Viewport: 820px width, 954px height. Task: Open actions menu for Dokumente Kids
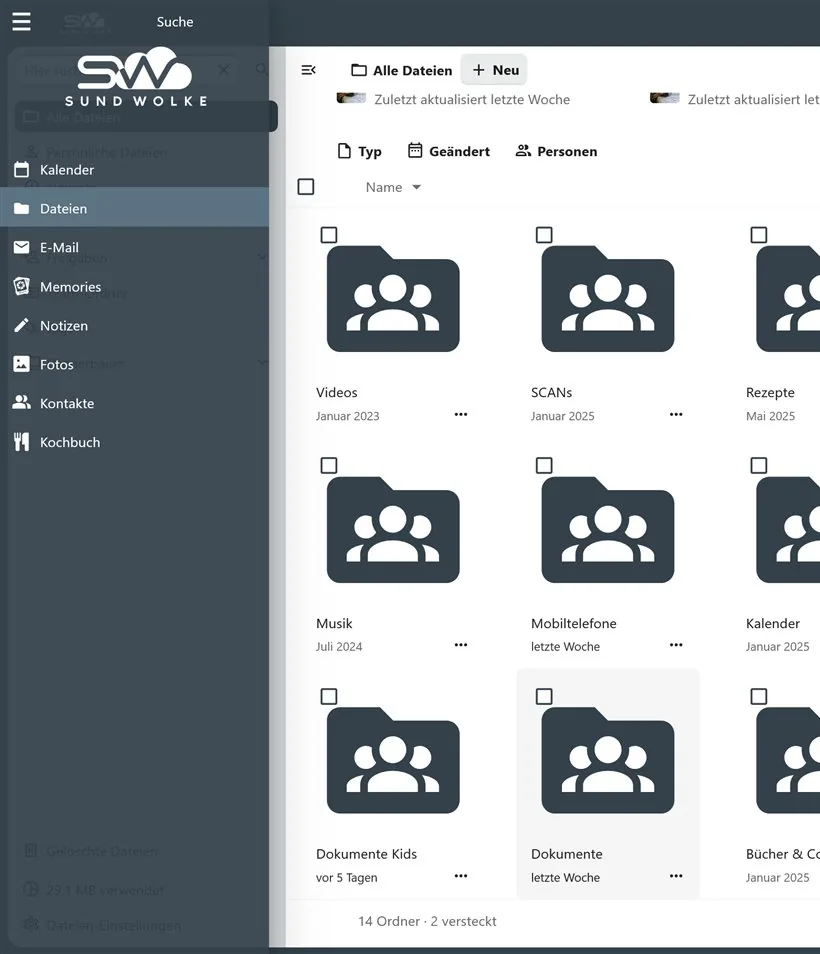461,876
